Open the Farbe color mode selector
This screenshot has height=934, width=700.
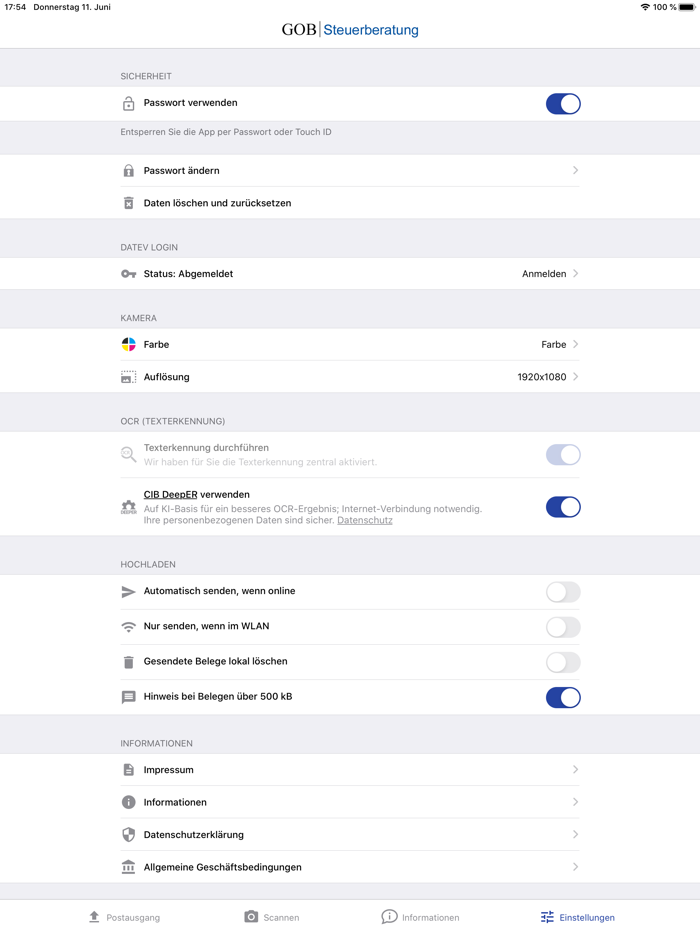click(x=559, y=344)
